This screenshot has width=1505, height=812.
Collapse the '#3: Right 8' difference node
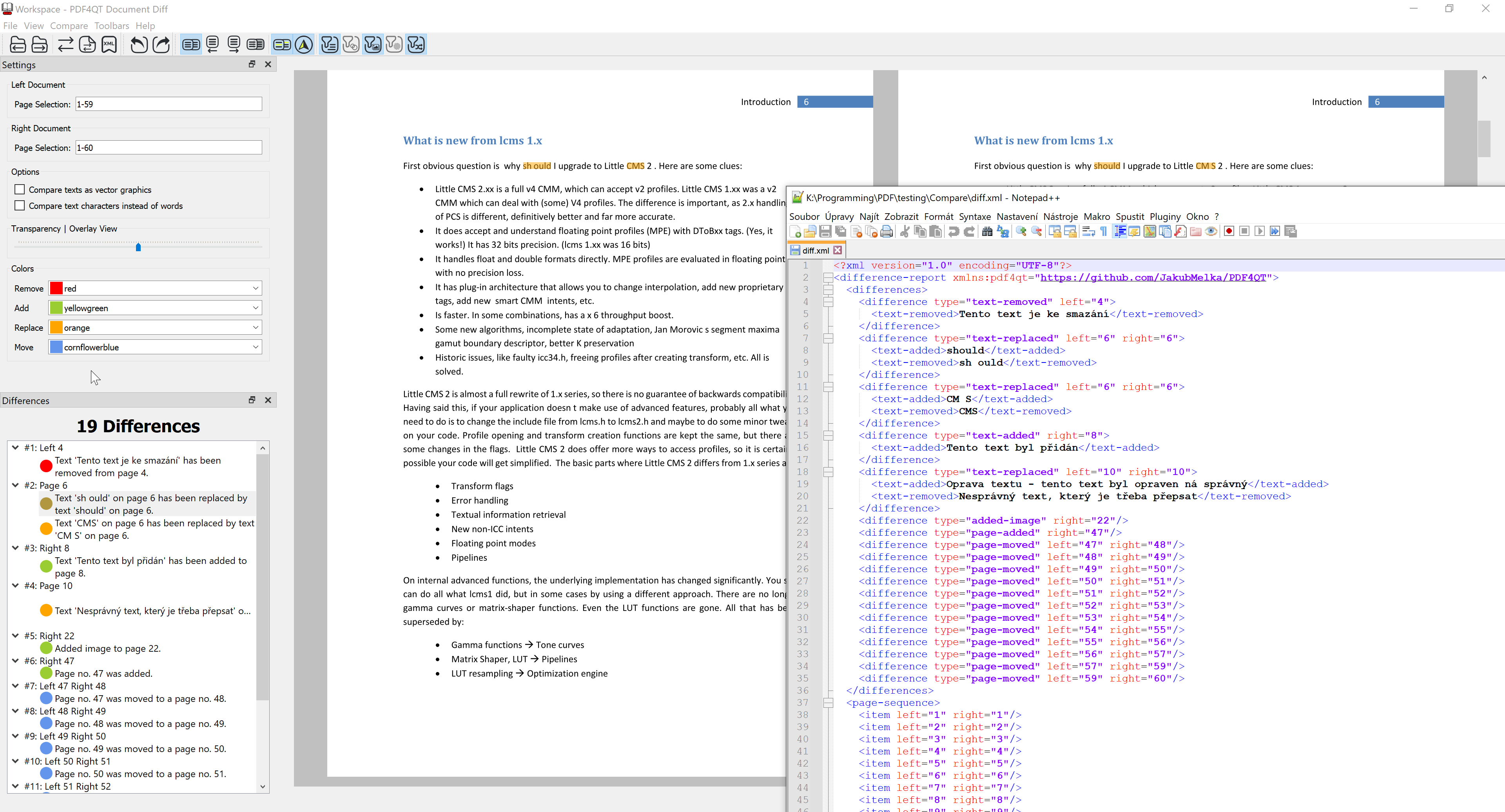coord(15,548)
